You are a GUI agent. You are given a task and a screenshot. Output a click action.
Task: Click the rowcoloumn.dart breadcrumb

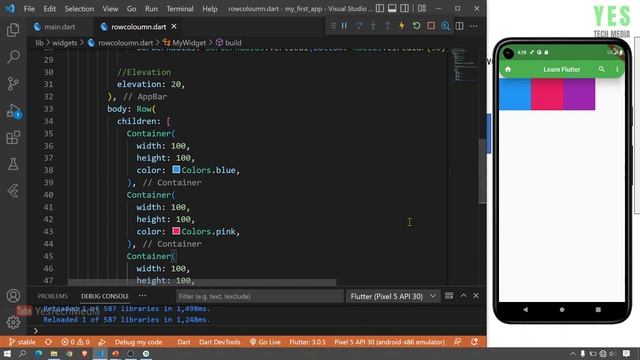pos(126,42)
